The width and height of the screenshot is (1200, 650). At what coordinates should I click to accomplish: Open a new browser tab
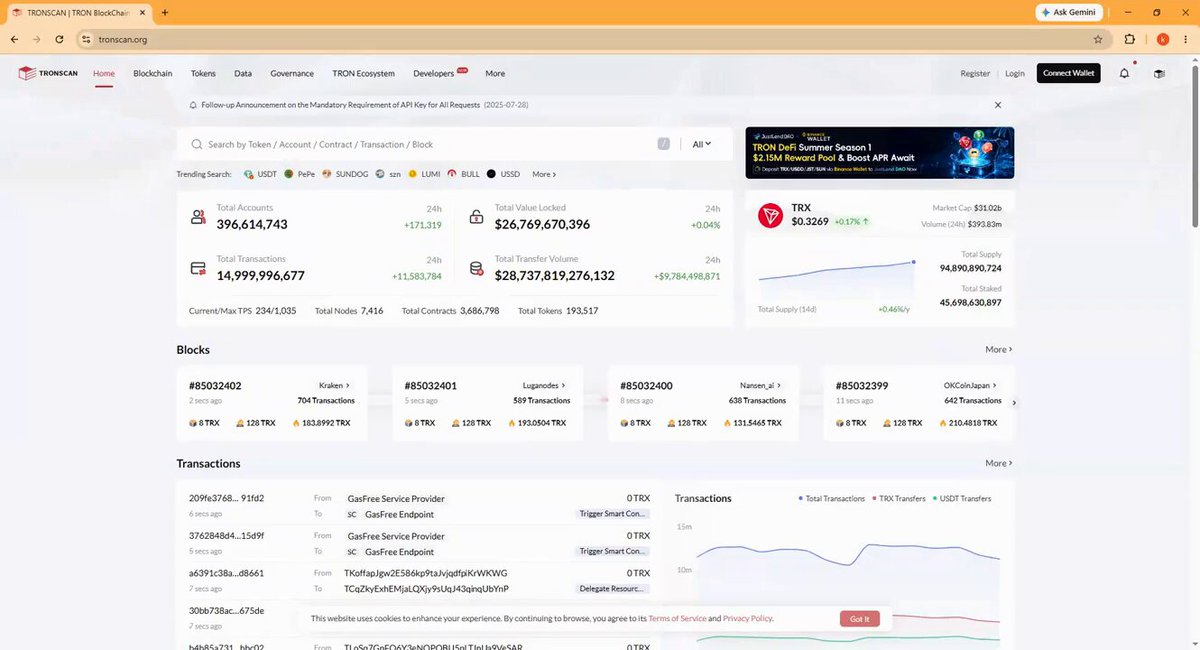coord(165,12)
